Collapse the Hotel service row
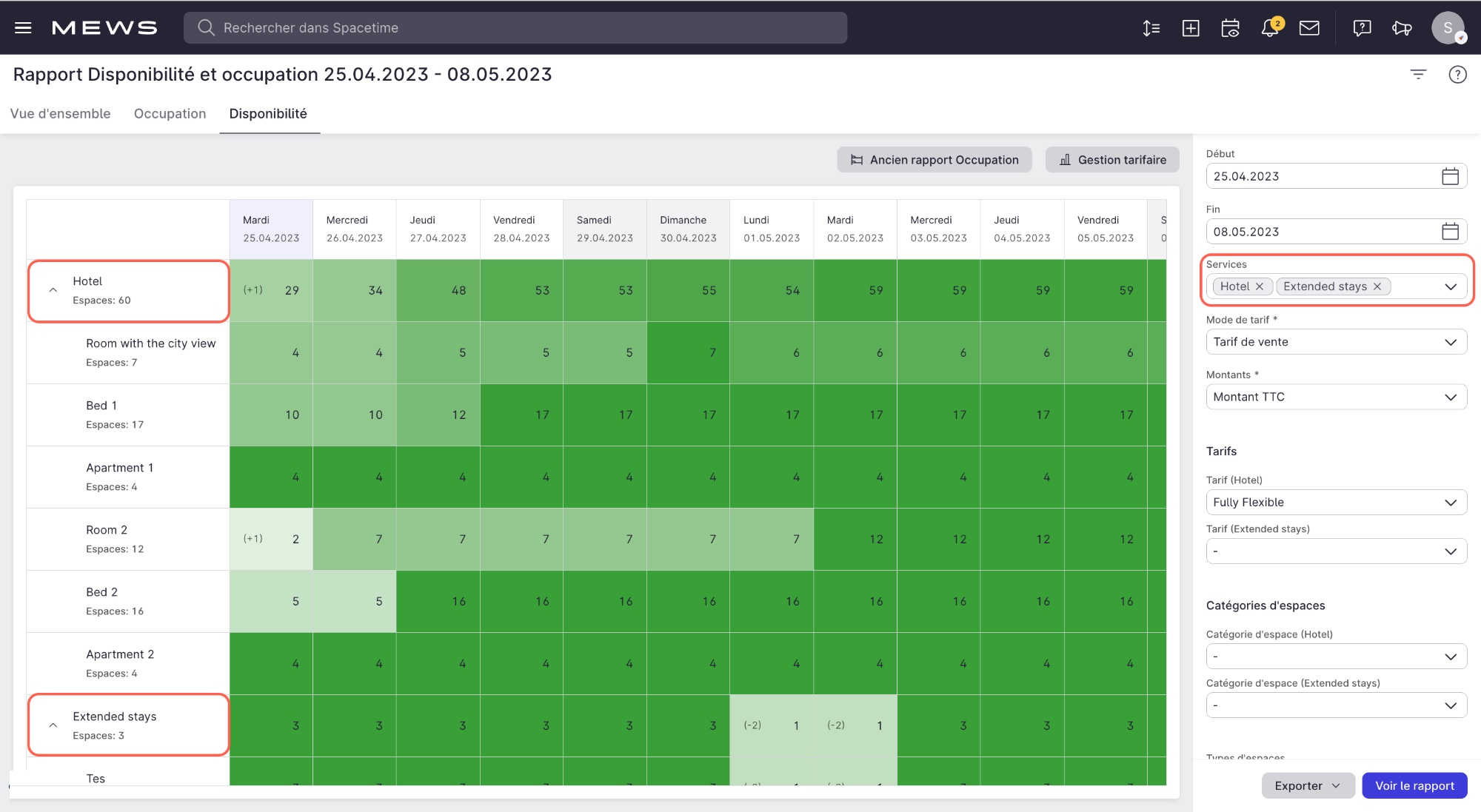 (x=53, y=290)
